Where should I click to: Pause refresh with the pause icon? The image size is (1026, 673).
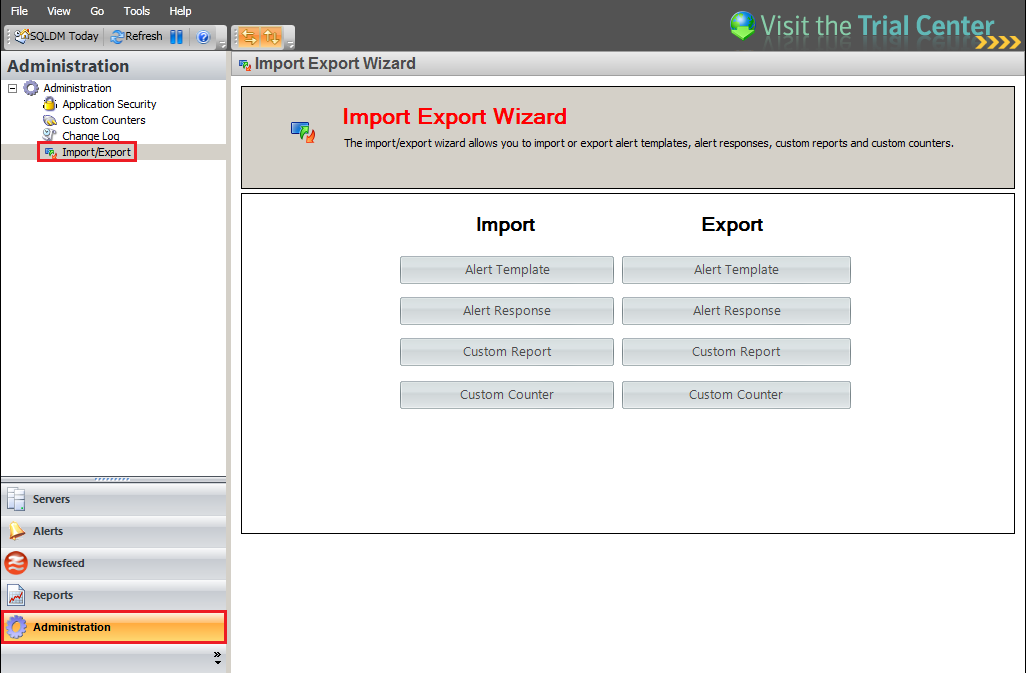point(176,37)
